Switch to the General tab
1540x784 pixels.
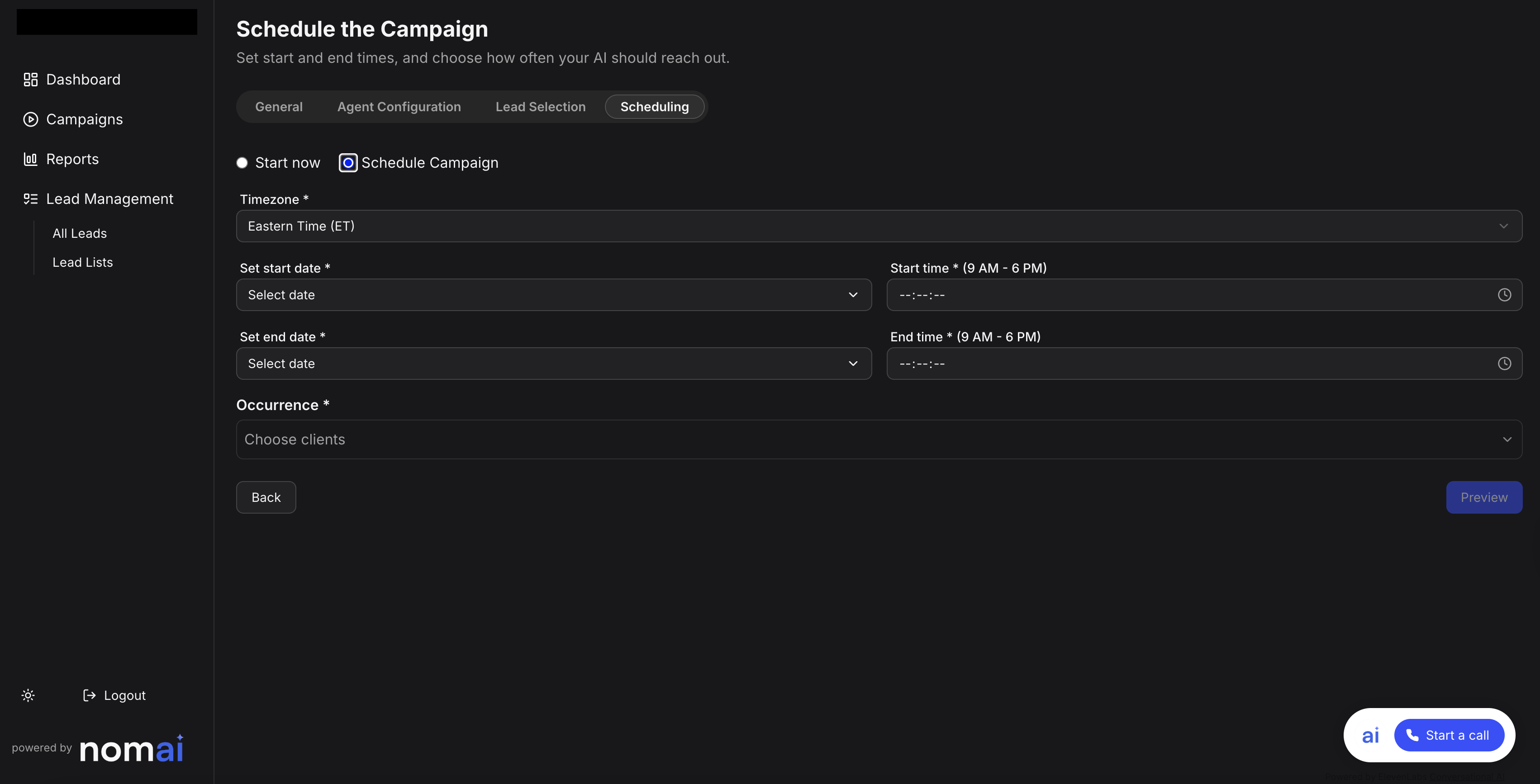pos(279,107)
